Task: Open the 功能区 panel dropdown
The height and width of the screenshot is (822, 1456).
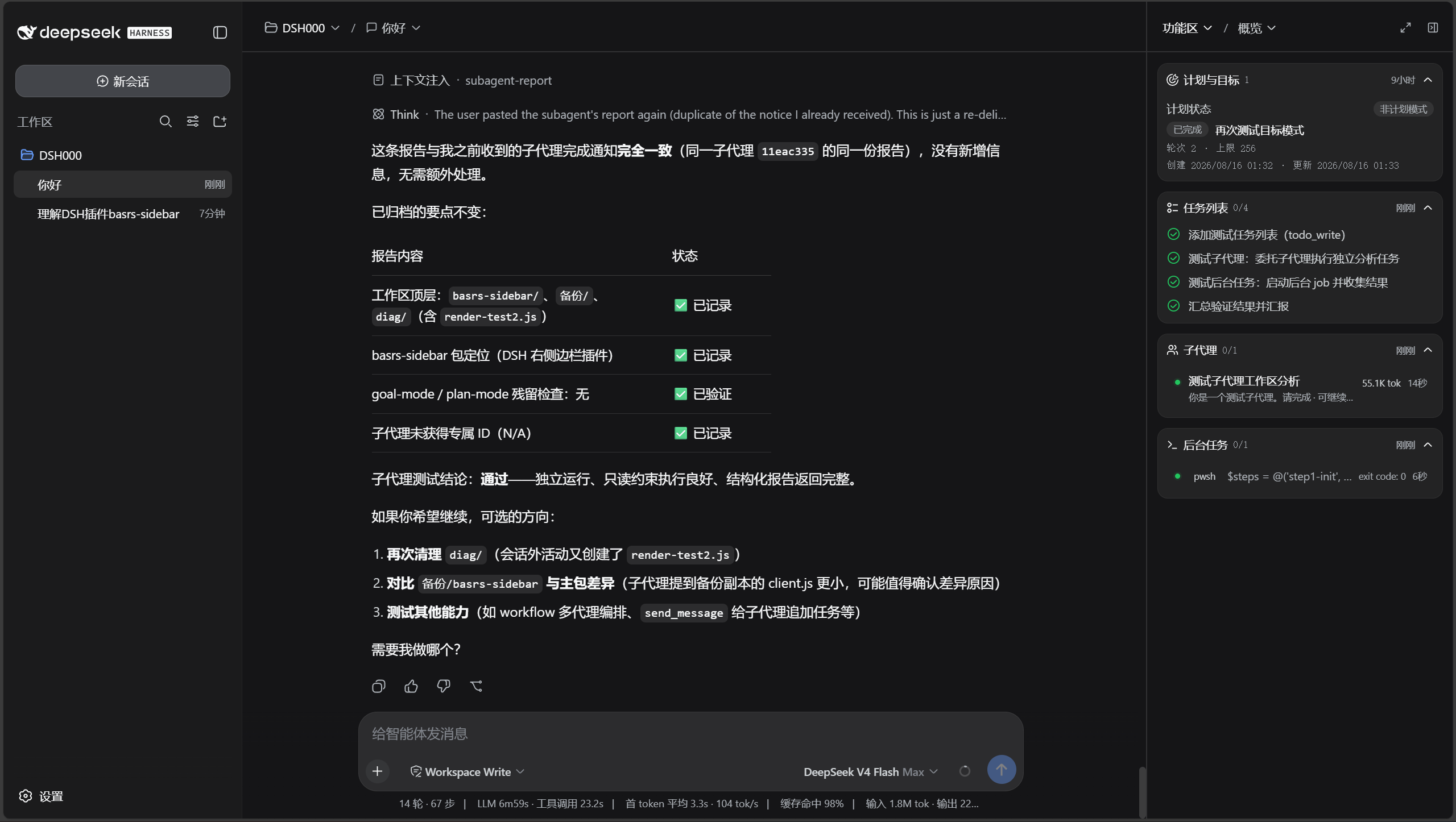Action: 1187,28
